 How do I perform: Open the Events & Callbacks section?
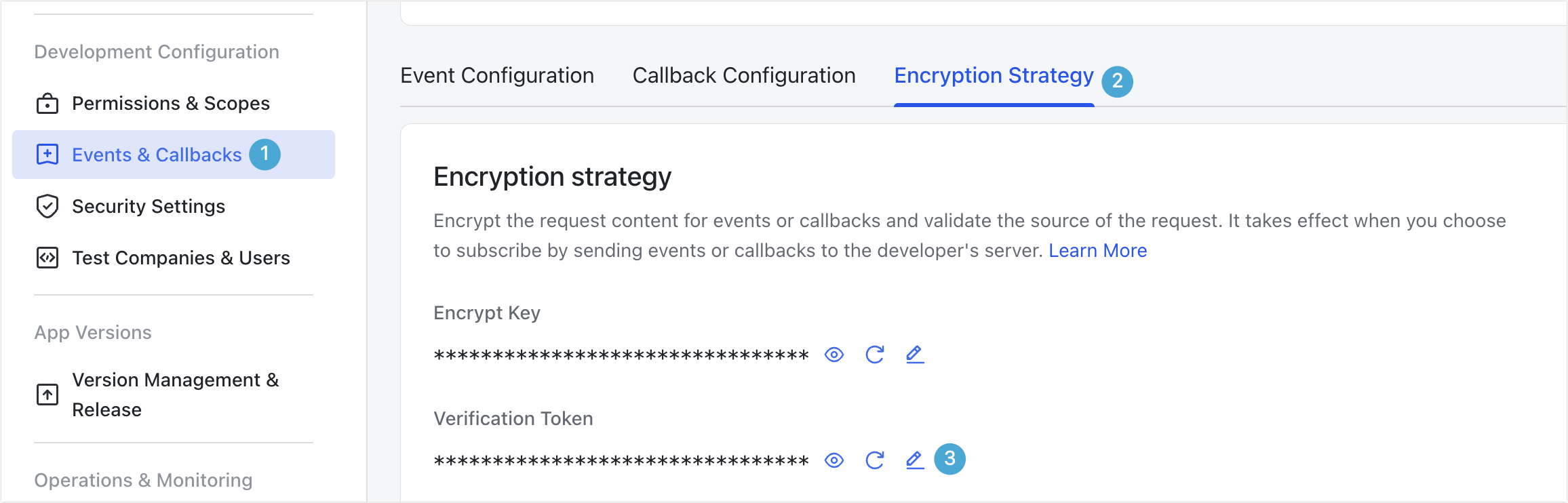[x=157, y=155]
